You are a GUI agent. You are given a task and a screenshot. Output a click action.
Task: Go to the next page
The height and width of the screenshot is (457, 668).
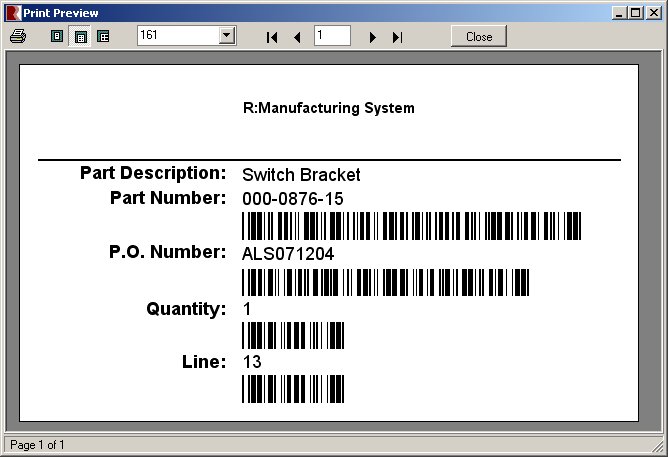click(373, 37)
